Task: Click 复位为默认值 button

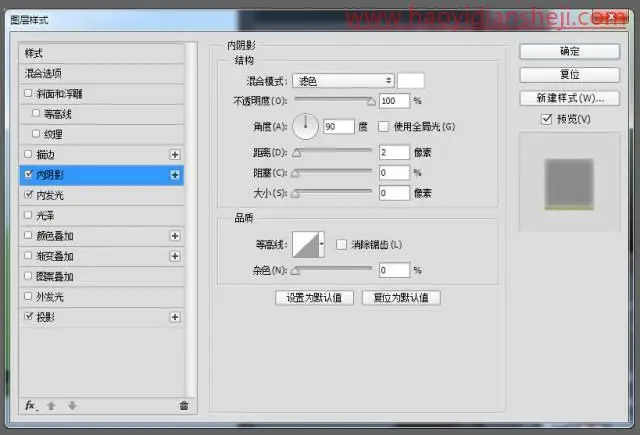Action: click(401, 298)
